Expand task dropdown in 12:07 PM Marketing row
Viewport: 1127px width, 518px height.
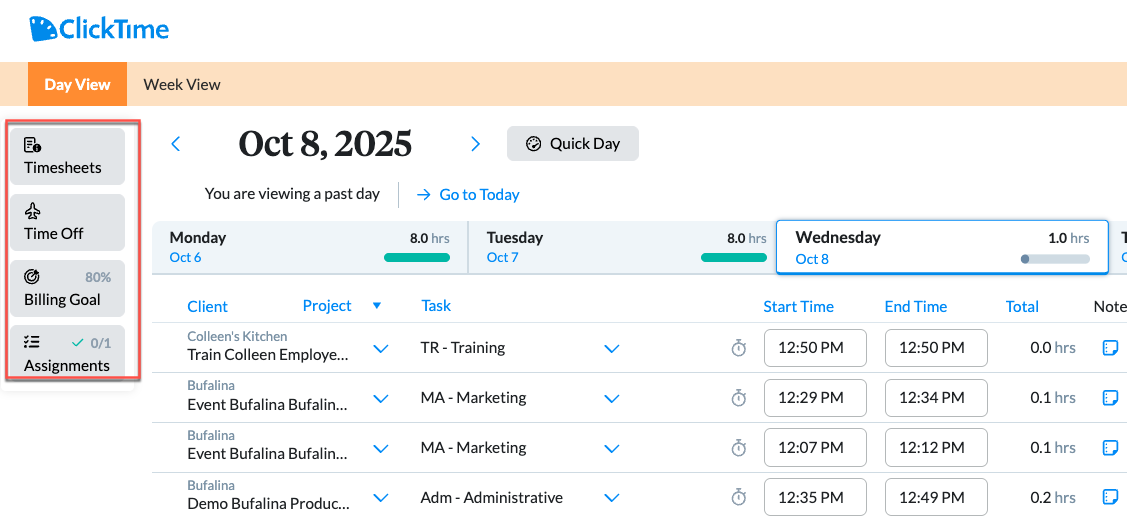tap(612, 448)
